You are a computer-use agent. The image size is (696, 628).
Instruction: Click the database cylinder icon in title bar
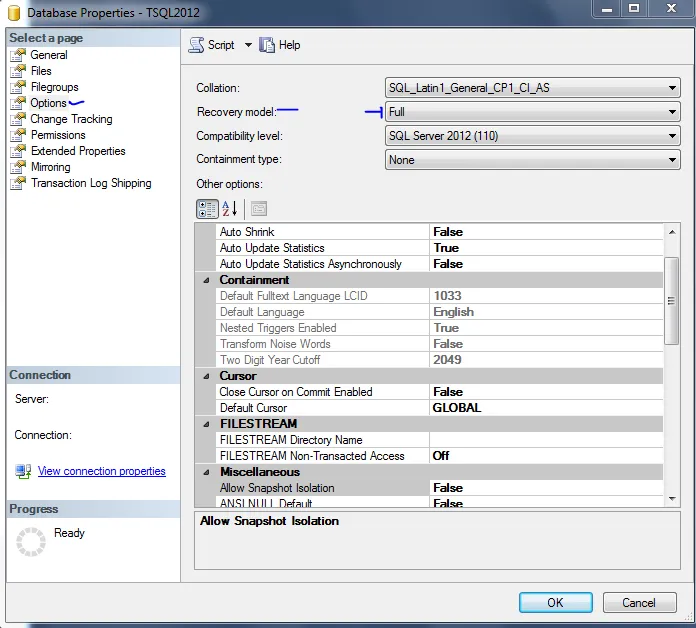click(x=14, y=12)
